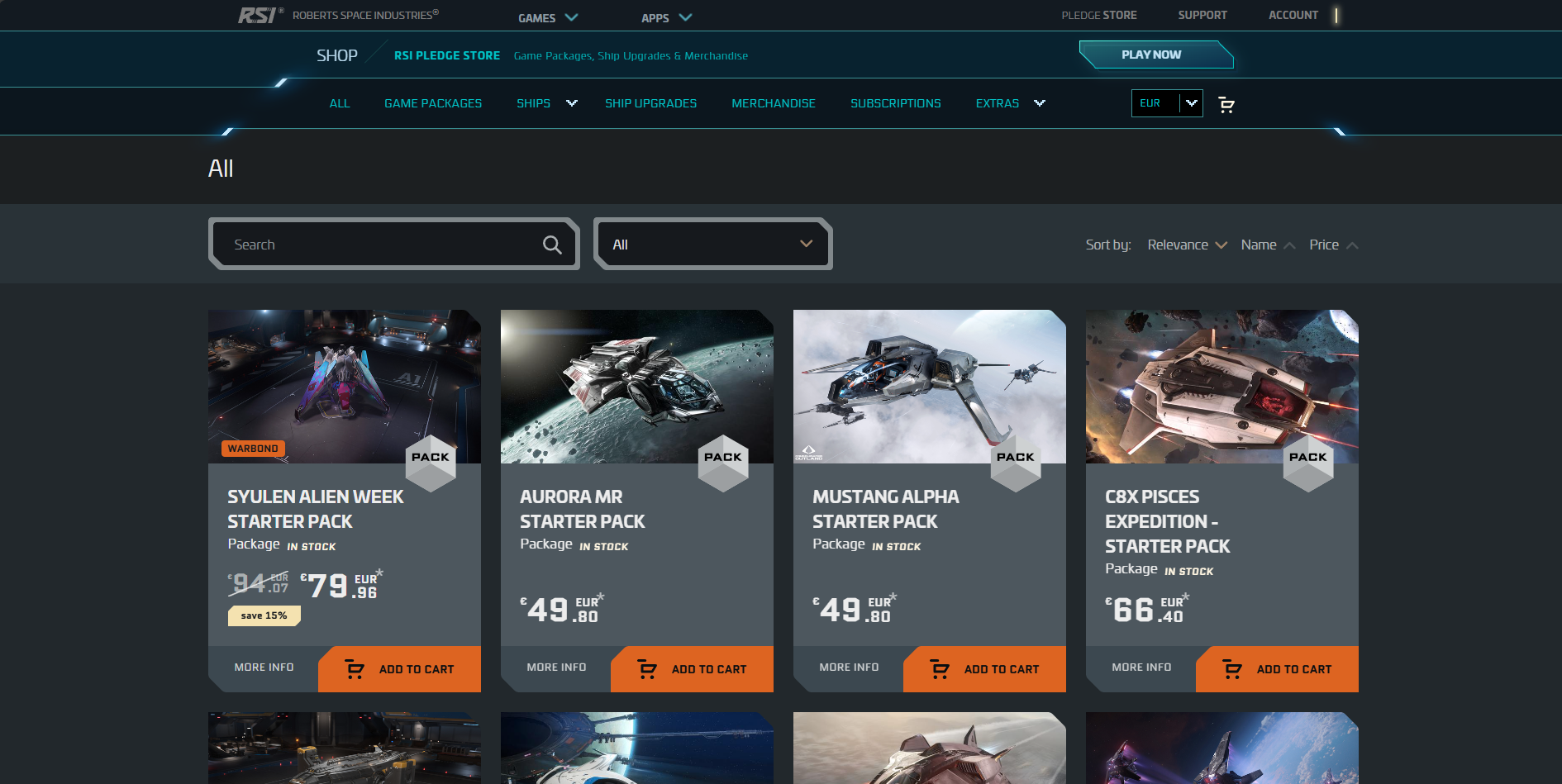
Task: Click the RSI PLEDGE STORE link
Action: pyautogui.click(x=447, y=55)
